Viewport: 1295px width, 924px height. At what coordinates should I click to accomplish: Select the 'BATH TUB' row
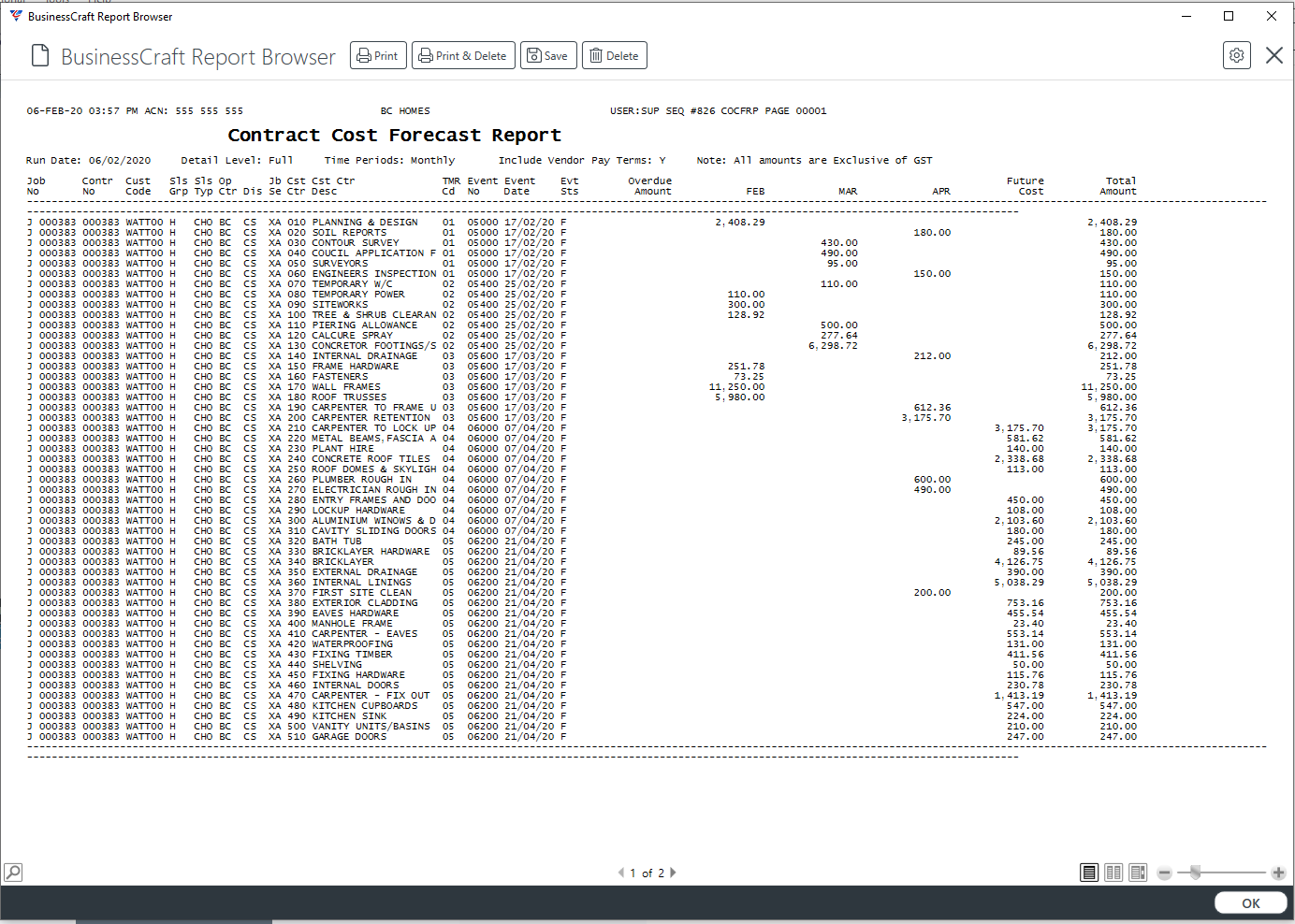tap(583, 541)
